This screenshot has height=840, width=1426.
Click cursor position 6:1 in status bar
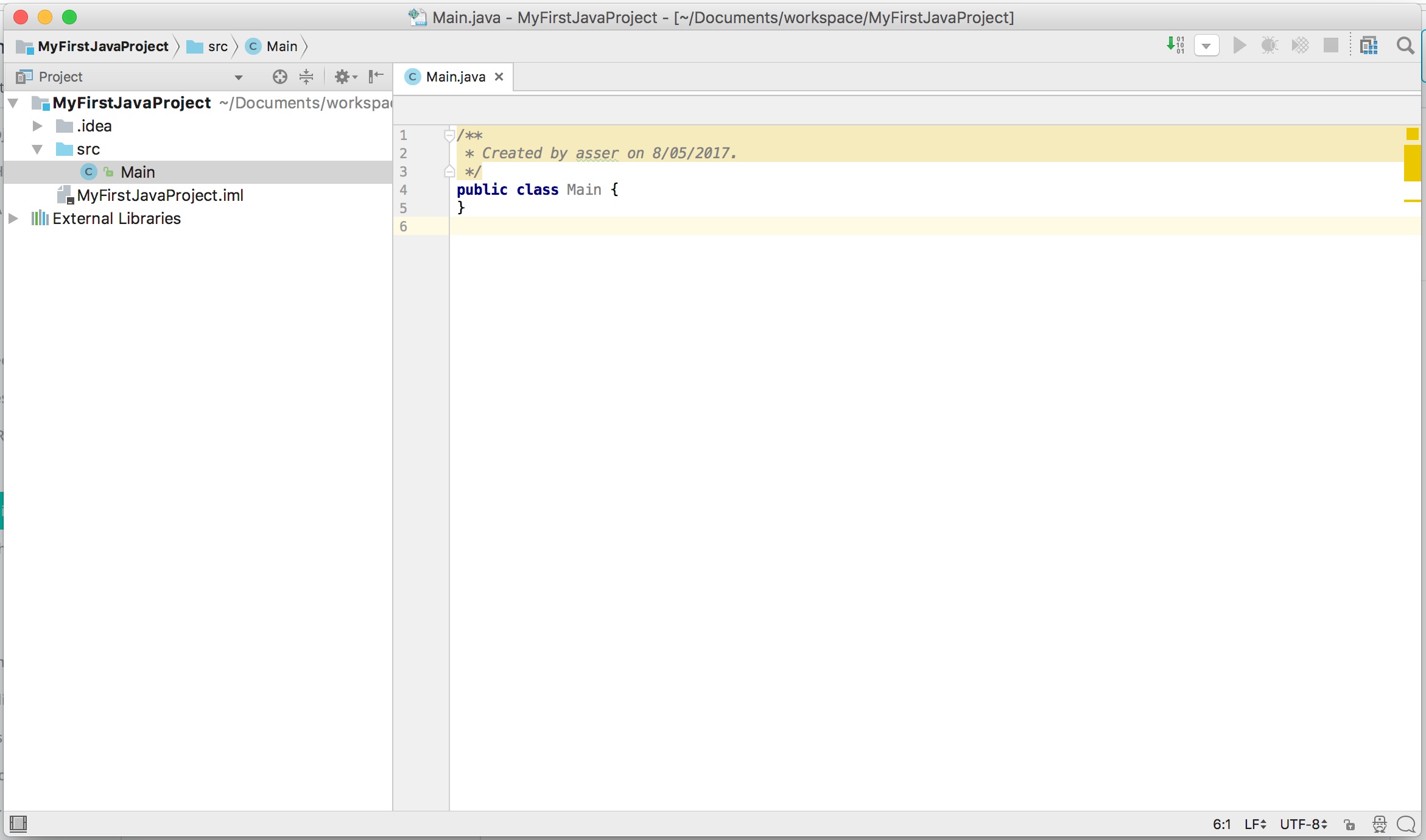tap(1221, 824)
